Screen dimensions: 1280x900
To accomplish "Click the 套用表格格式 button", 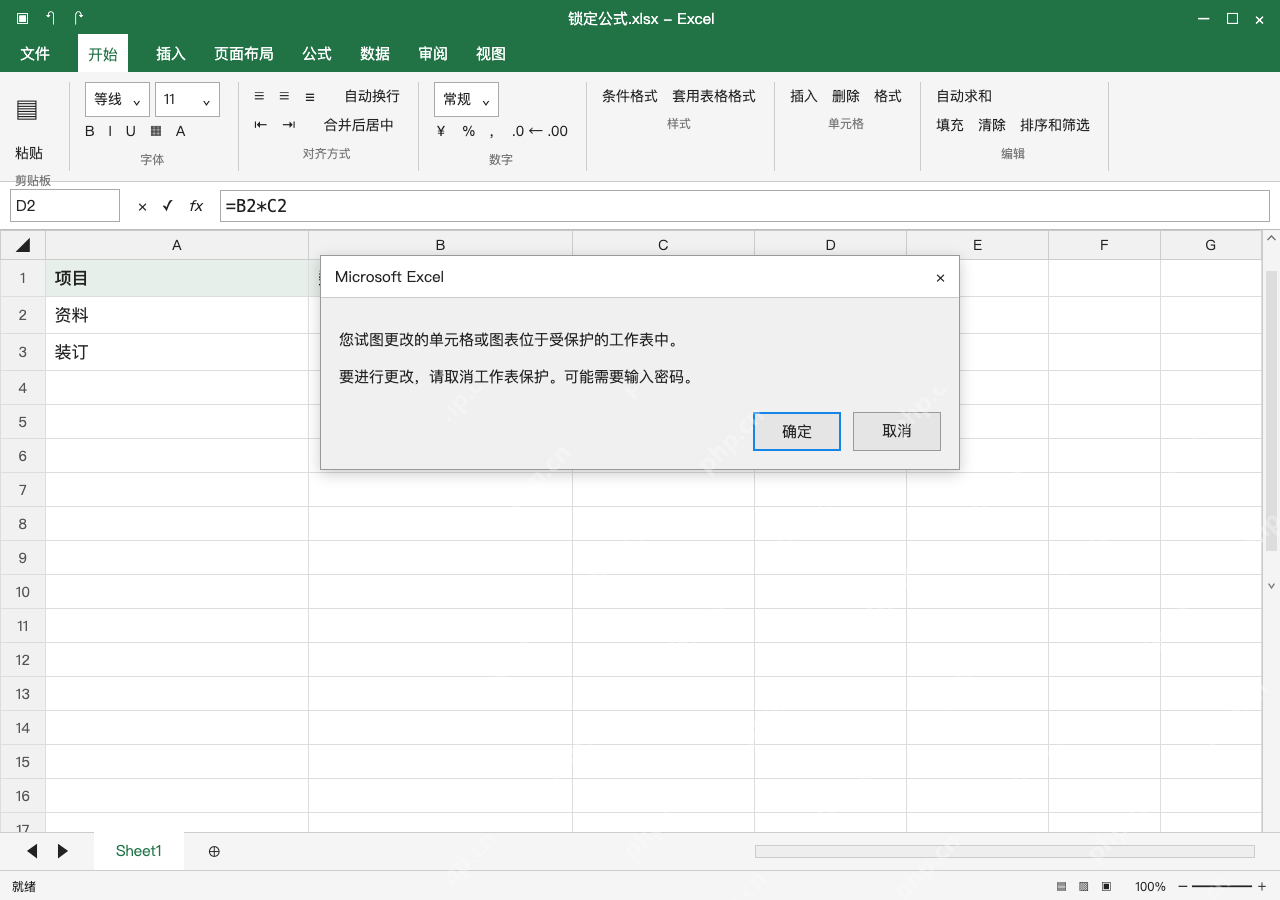I will (714, 96).
